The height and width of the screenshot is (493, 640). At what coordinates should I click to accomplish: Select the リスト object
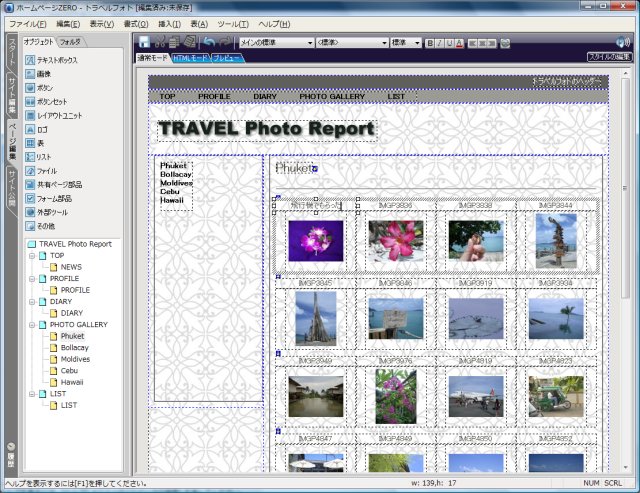click(x=38, y=157)
